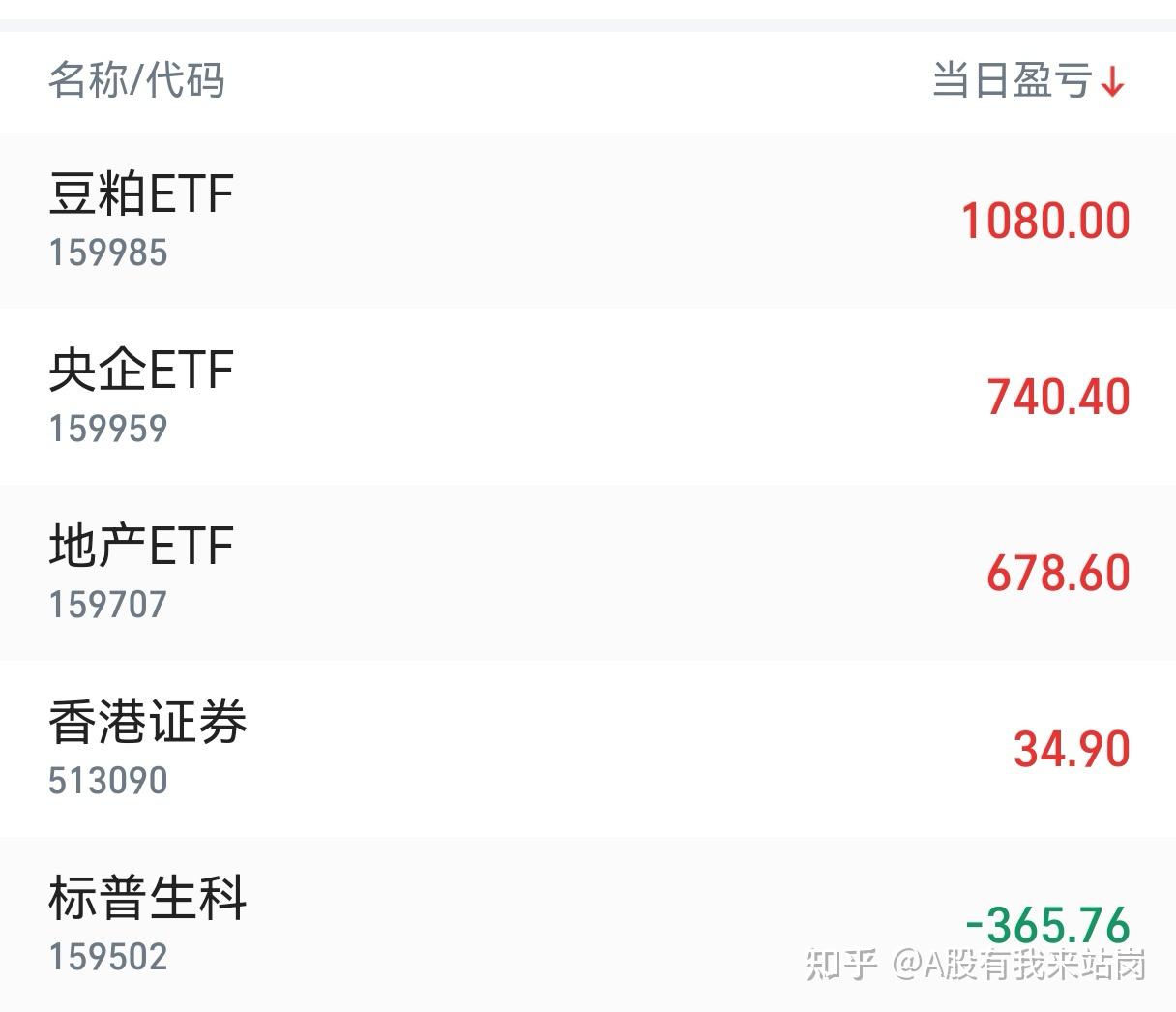Click the red sort arrow icon
This screenshot has width=1176, height=1012.
(x=1113, y=82)
